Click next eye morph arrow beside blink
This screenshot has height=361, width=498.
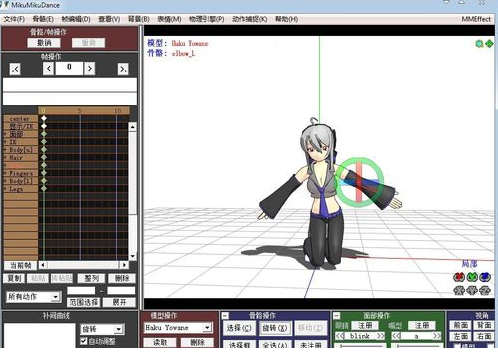[380, 336]
